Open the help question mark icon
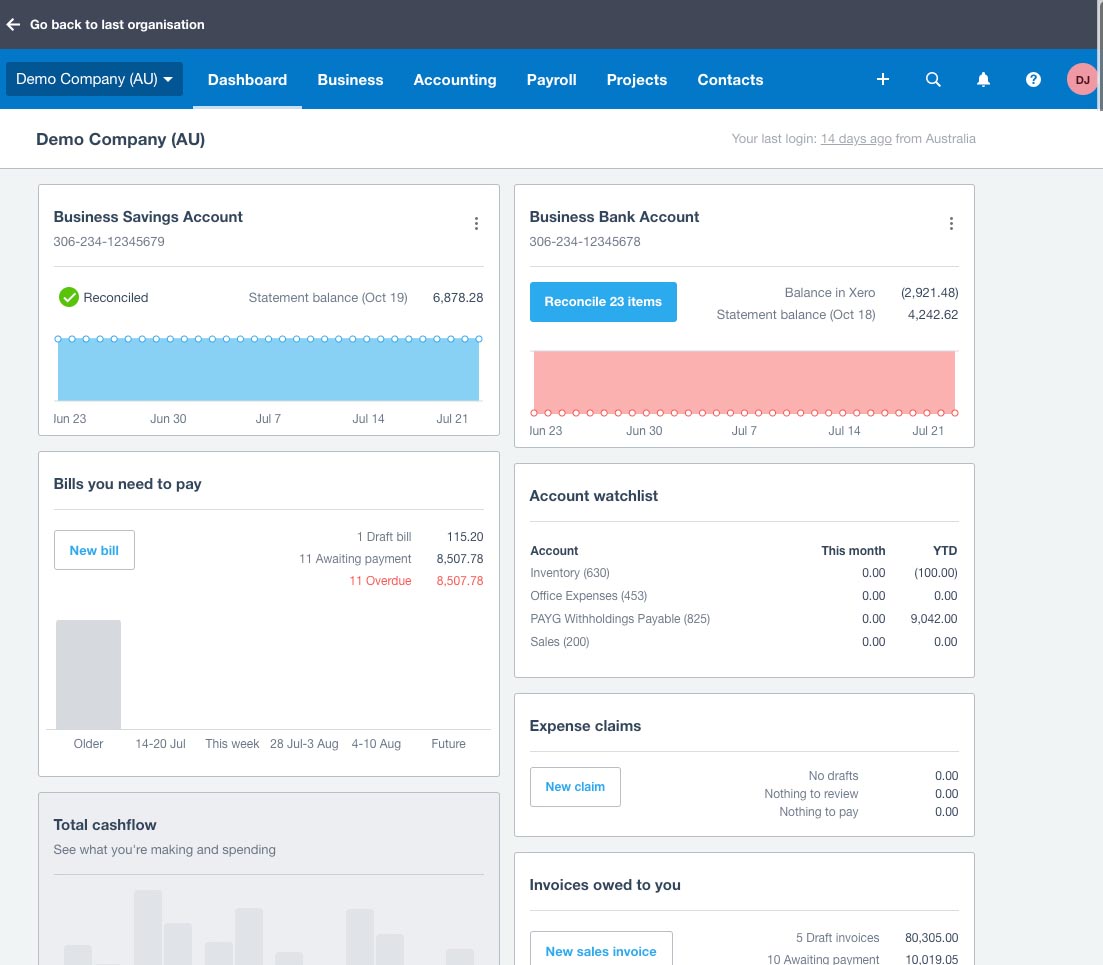This screenshot has width=1103, height=965. [x=1033, y=79]
